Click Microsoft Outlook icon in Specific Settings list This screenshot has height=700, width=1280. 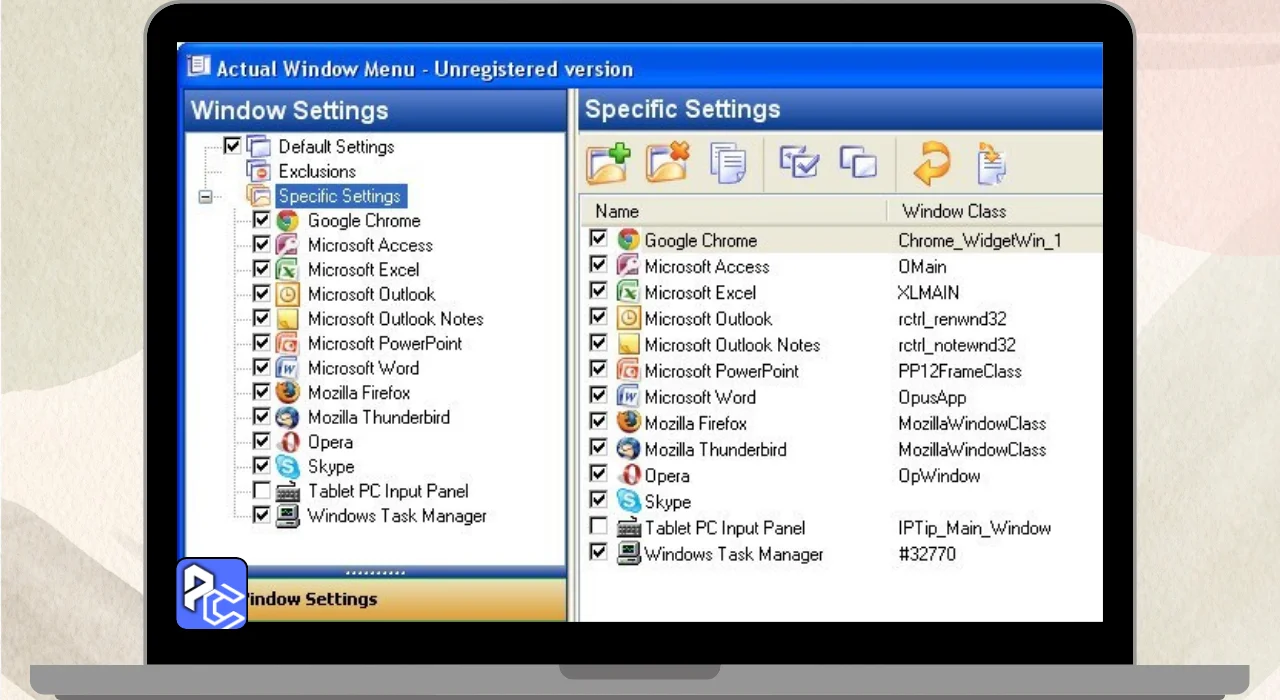pyautogui.click(x=628, y=319)
